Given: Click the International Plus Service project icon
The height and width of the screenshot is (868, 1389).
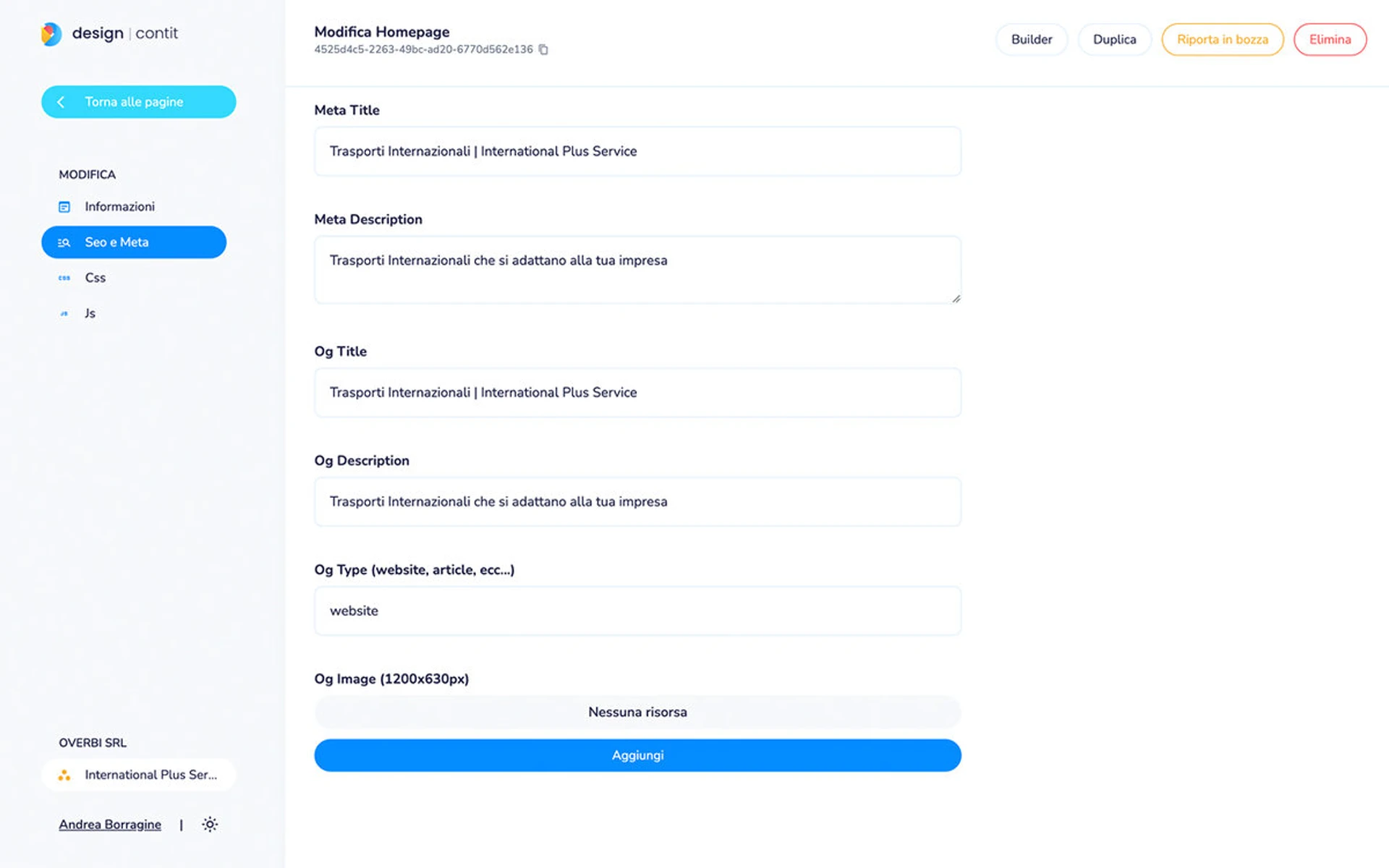Looking at the screenshot, I should [64, 775].
